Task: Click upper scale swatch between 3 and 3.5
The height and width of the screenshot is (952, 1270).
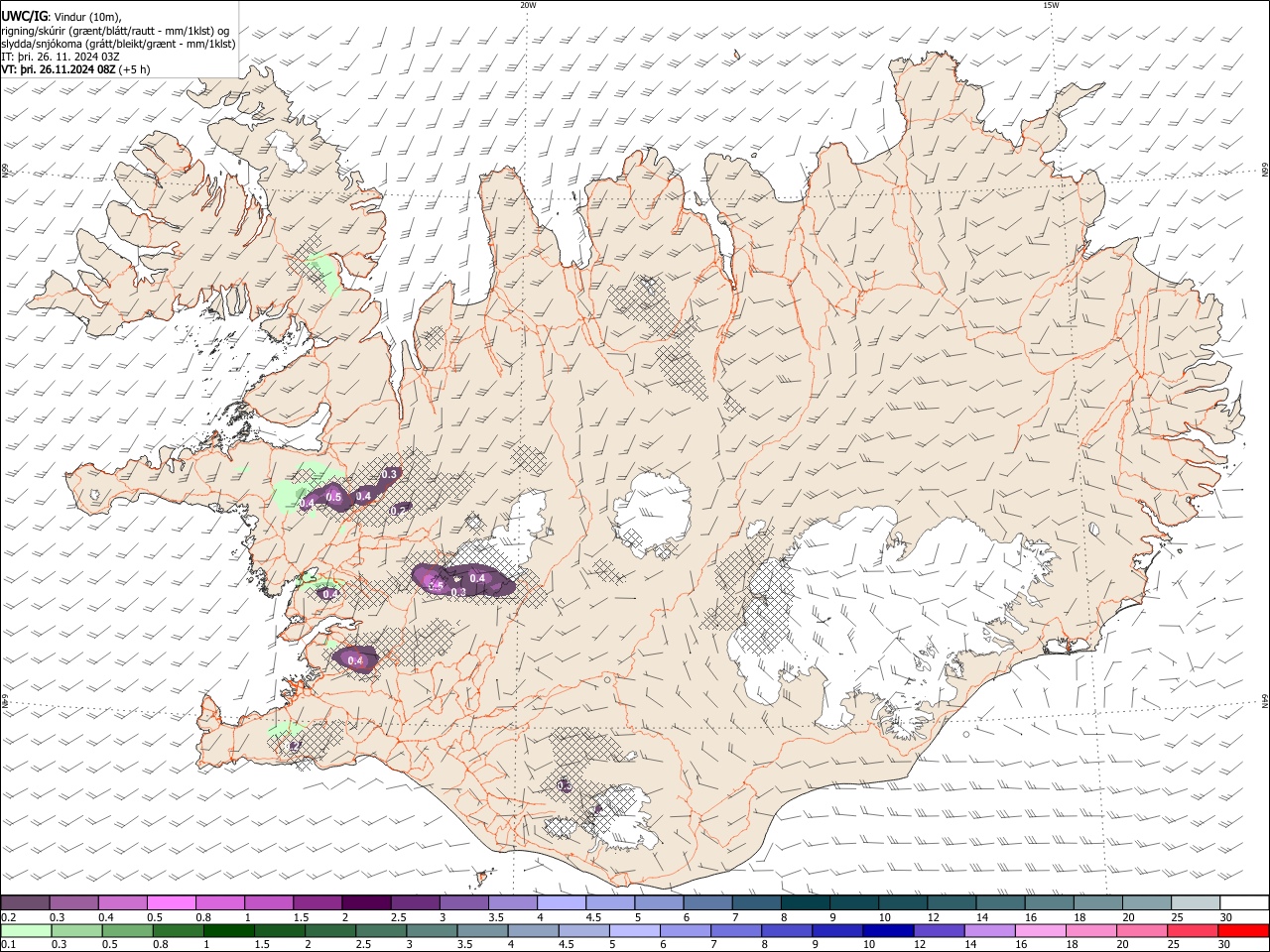Action: [x=463, y=903]
